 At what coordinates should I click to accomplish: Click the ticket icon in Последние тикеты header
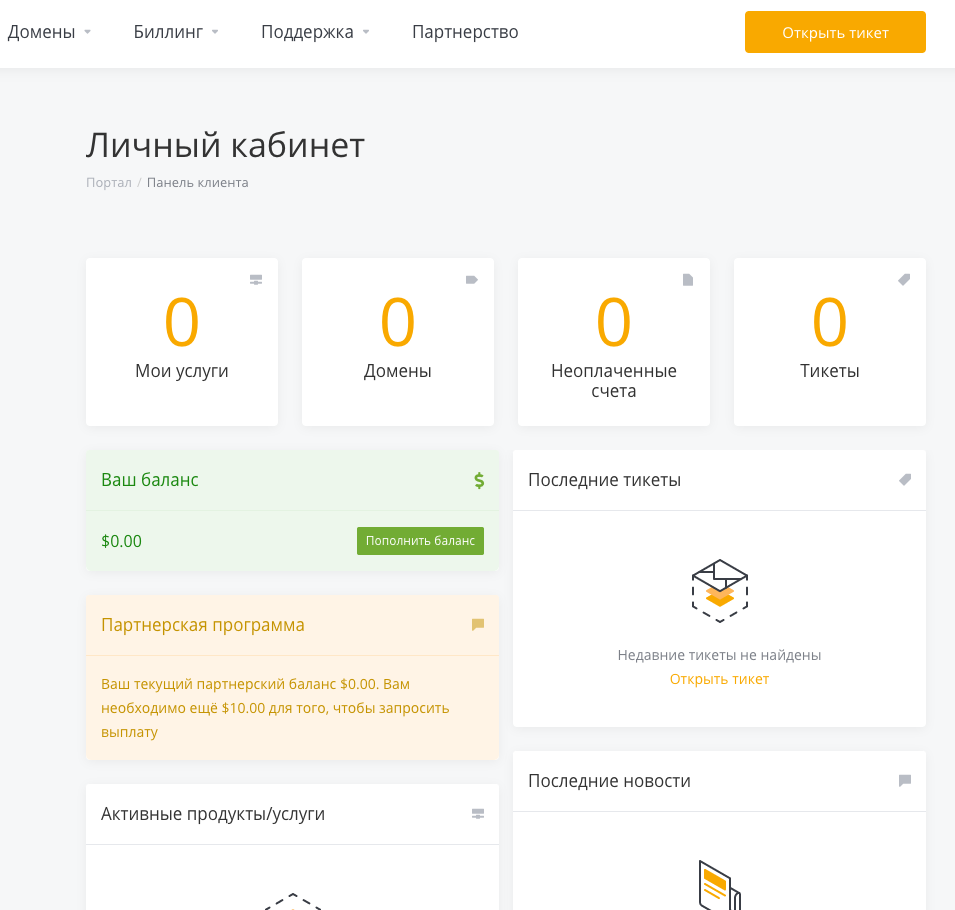(905, 480)
